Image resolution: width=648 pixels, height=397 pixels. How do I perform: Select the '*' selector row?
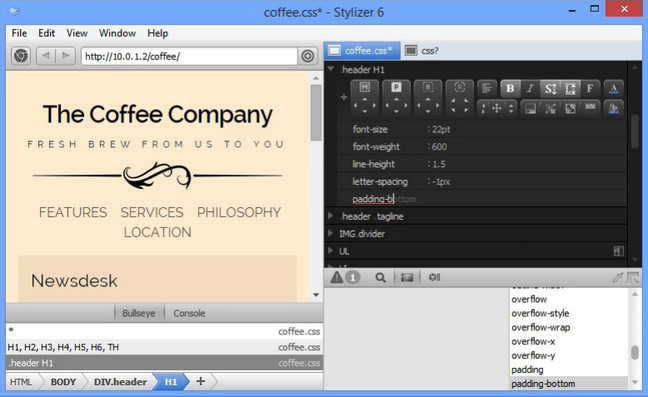[x=164, y=331]
